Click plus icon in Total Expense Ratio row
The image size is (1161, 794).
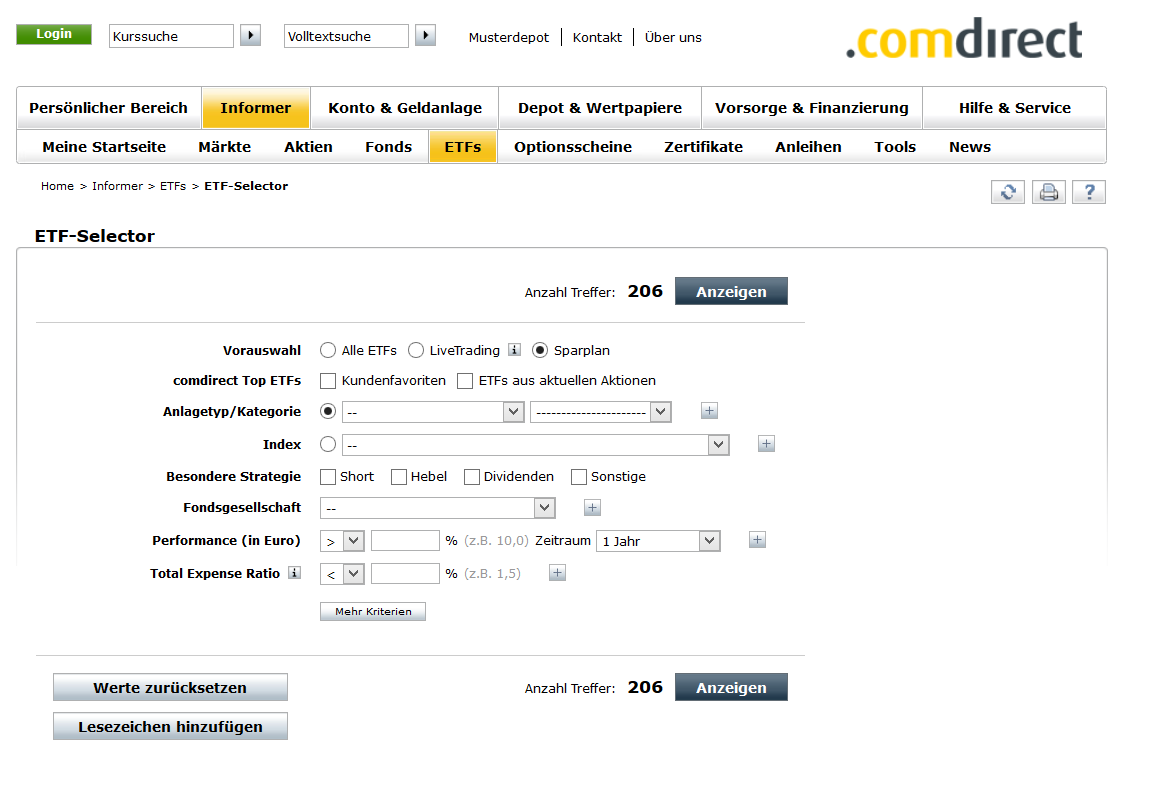click(x=558, y=573)
